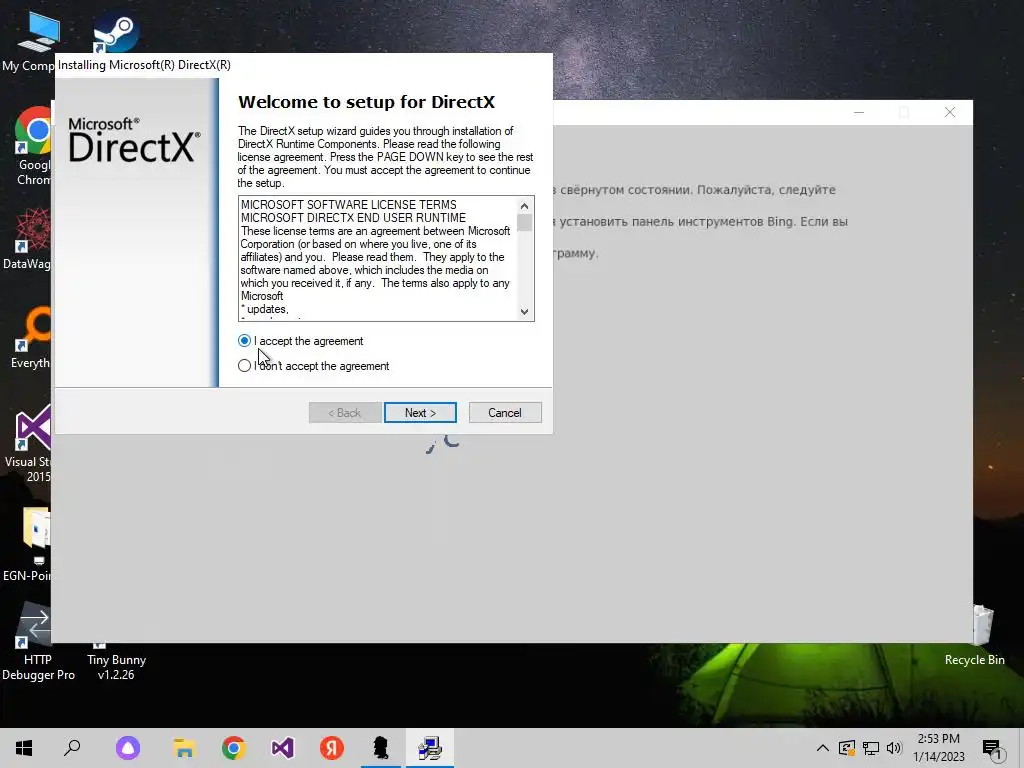Click Bing toolbar text in background window
Viewport: 1024px width, 768px height.
click(703, 221)
